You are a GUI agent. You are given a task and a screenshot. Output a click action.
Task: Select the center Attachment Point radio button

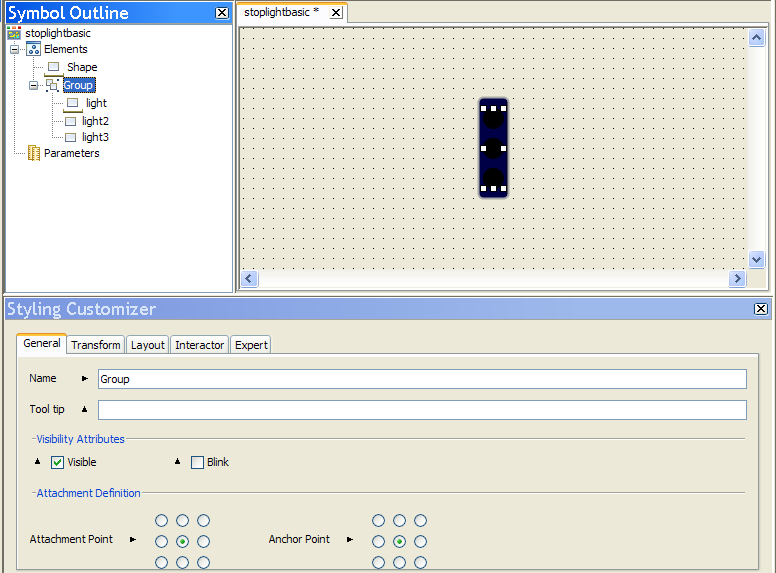pos(182,541)
